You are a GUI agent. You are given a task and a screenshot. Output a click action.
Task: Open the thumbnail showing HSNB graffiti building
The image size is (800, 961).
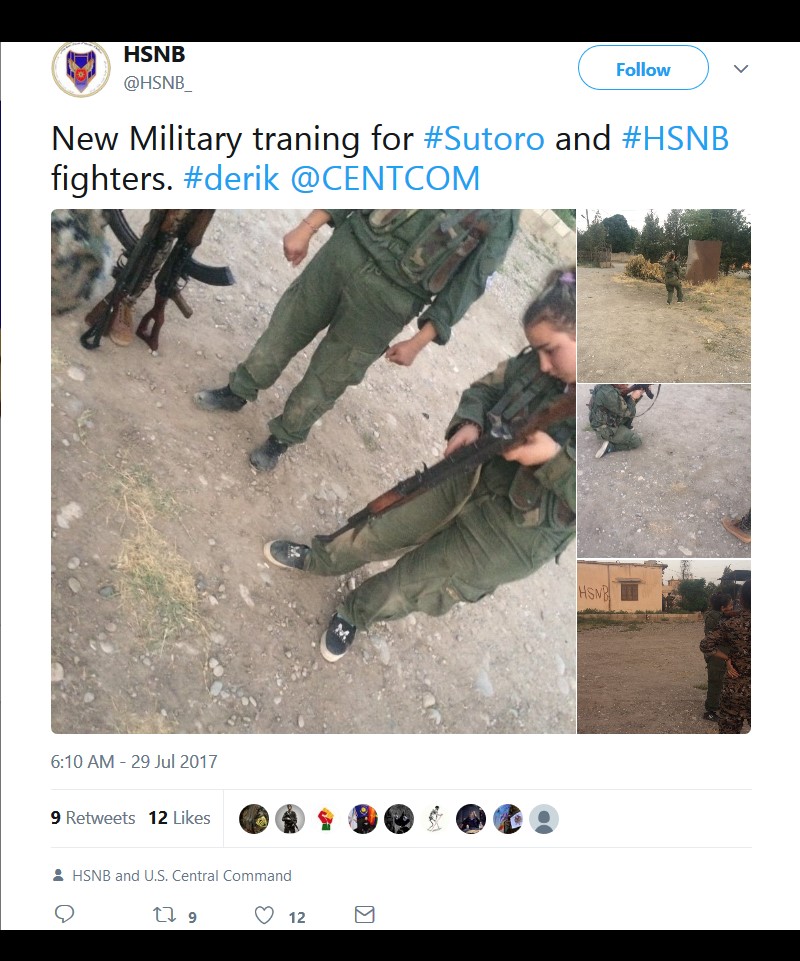pyautogui.click(x=664, y=647)
